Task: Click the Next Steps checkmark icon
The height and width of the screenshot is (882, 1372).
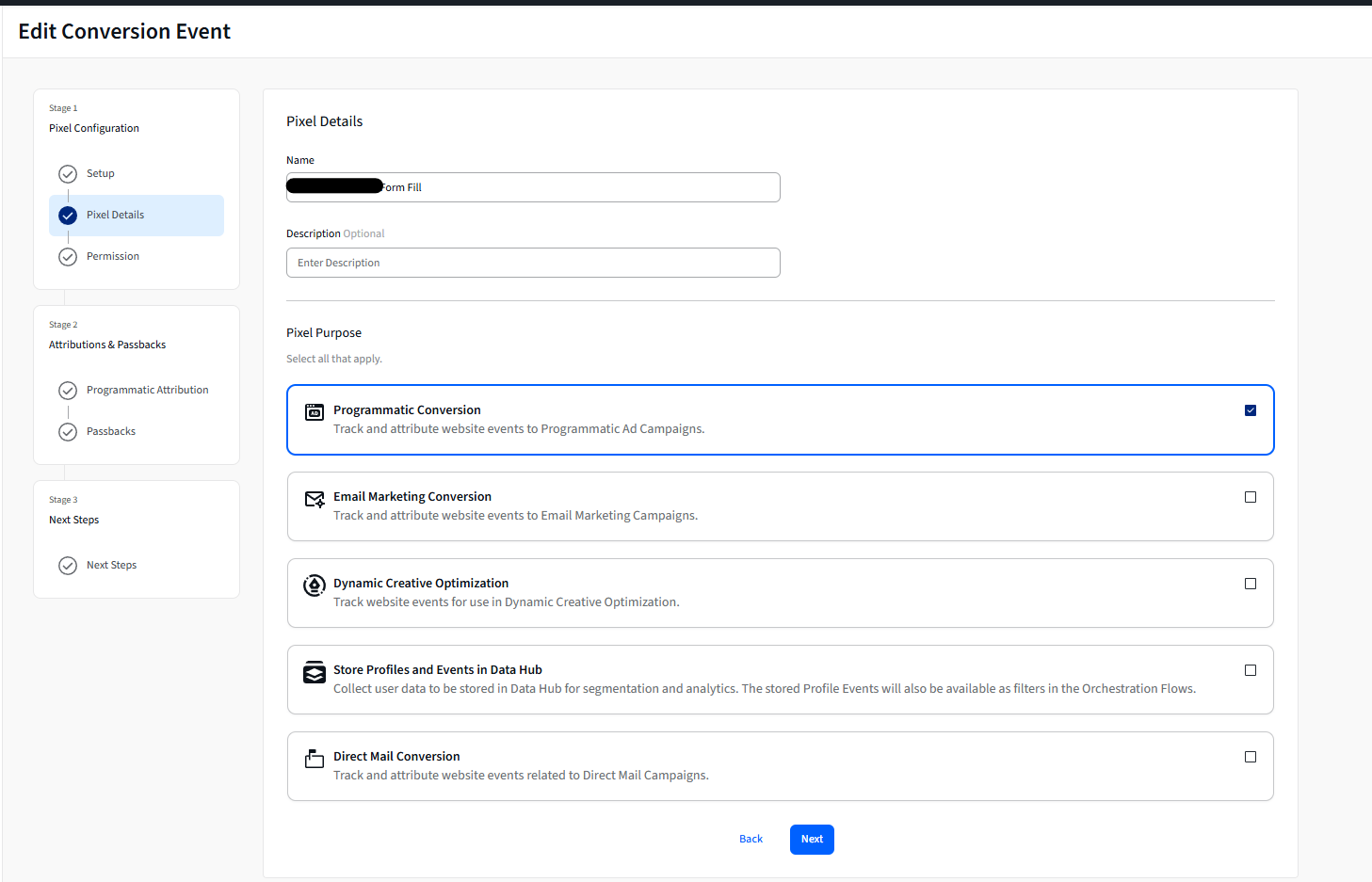Action: 68,566
